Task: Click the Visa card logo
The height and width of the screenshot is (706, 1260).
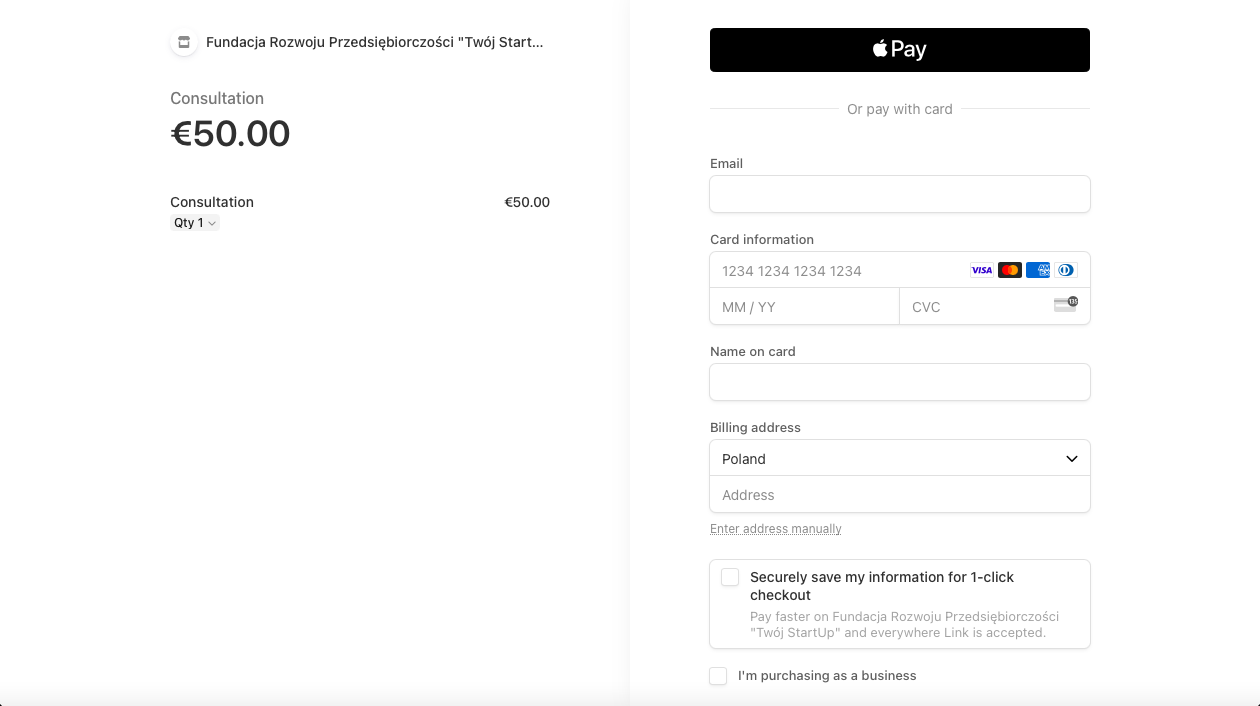Action: (982, 270)
